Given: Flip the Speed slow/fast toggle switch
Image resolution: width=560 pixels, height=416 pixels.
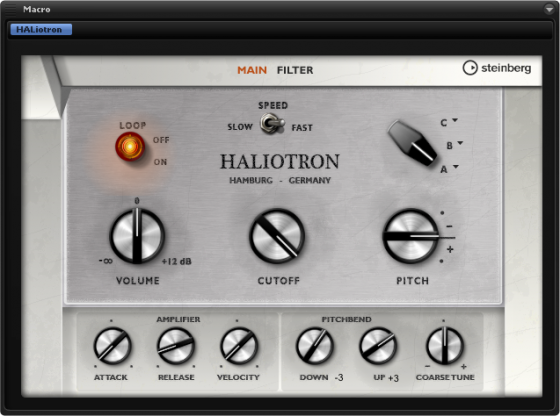Looking at the screenshot, I should (272, 124).
